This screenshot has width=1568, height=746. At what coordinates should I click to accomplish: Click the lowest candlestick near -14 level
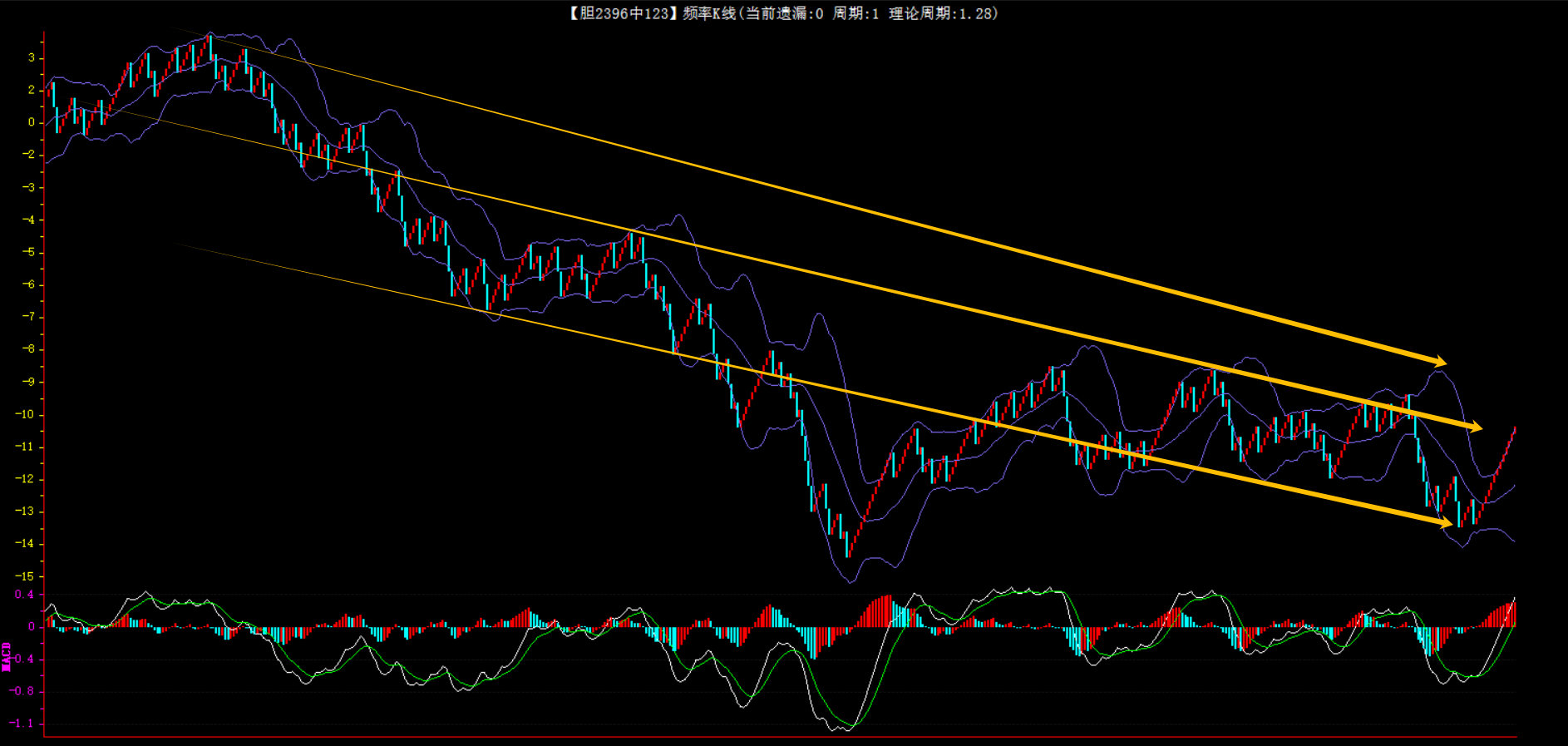tap(847, 545)
